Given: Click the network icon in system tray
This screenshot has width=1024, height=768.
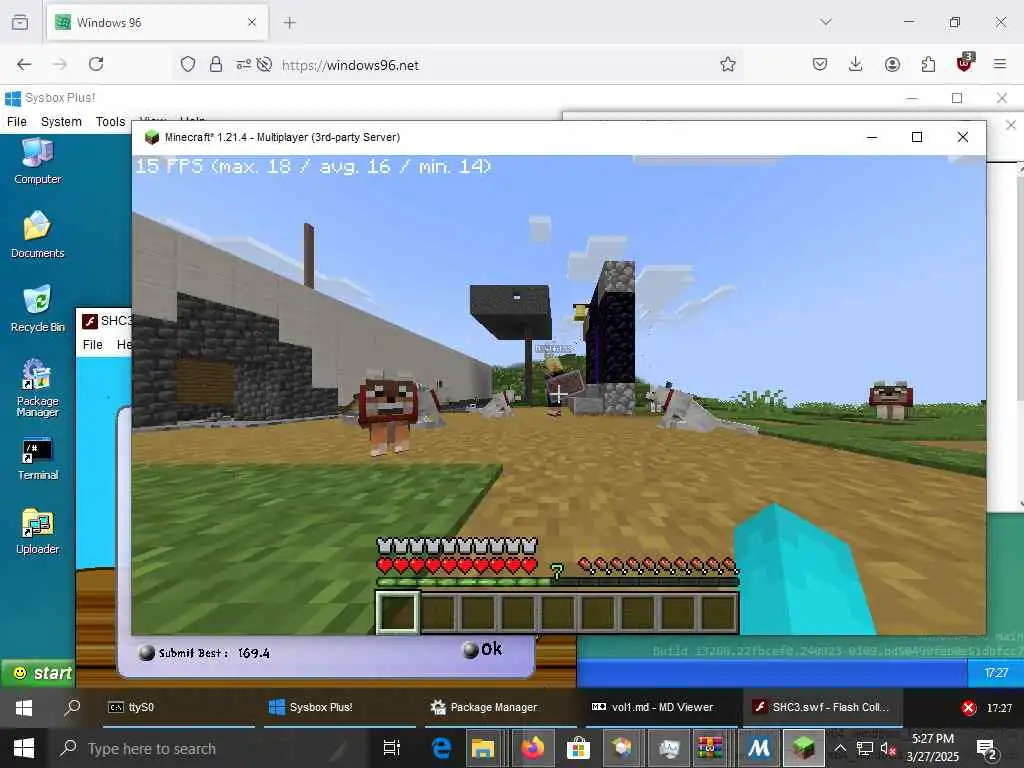Looking at the screenshot, I should point(865,748).
